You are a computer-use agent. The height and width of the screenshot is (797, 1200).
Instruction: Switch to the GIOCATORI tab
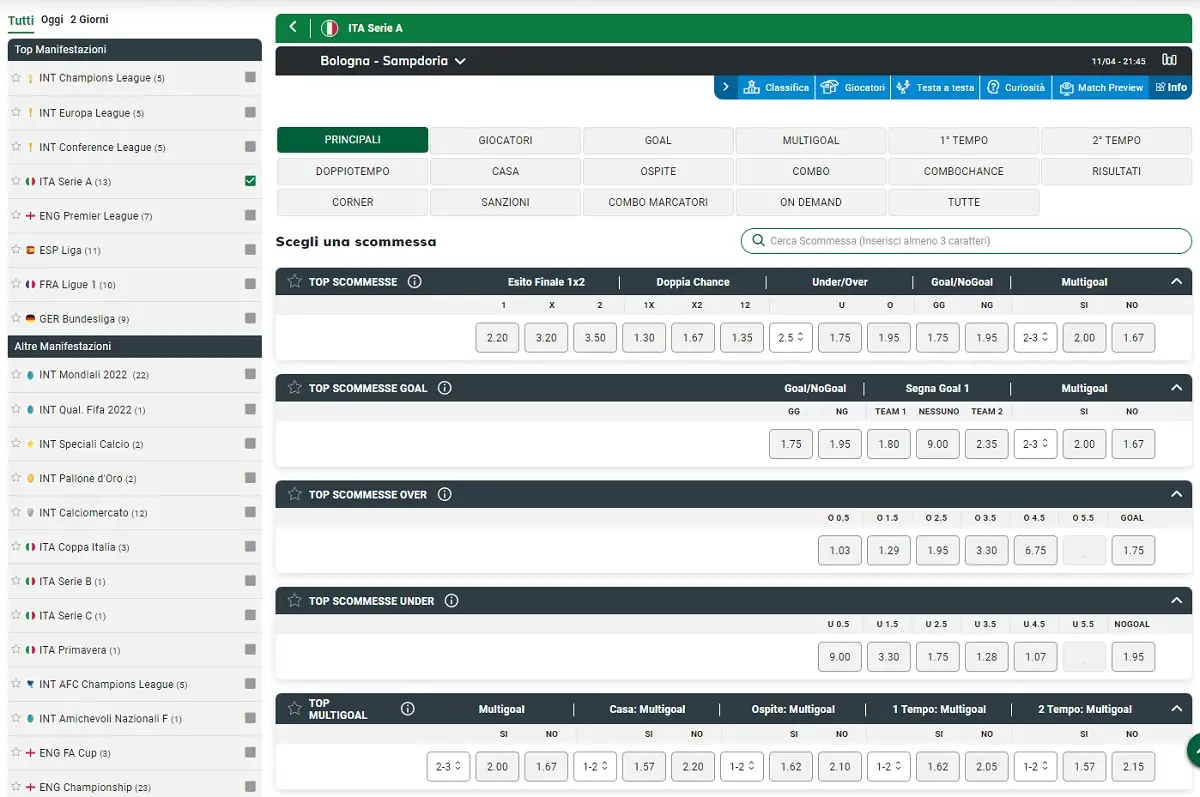[505, 140]
